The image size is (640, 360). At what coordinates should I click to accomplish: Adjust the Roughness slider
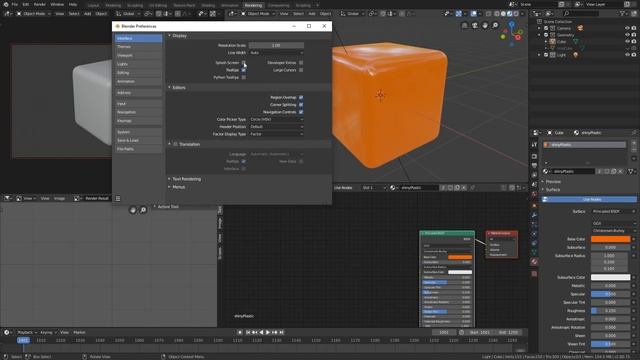(610, 311)
